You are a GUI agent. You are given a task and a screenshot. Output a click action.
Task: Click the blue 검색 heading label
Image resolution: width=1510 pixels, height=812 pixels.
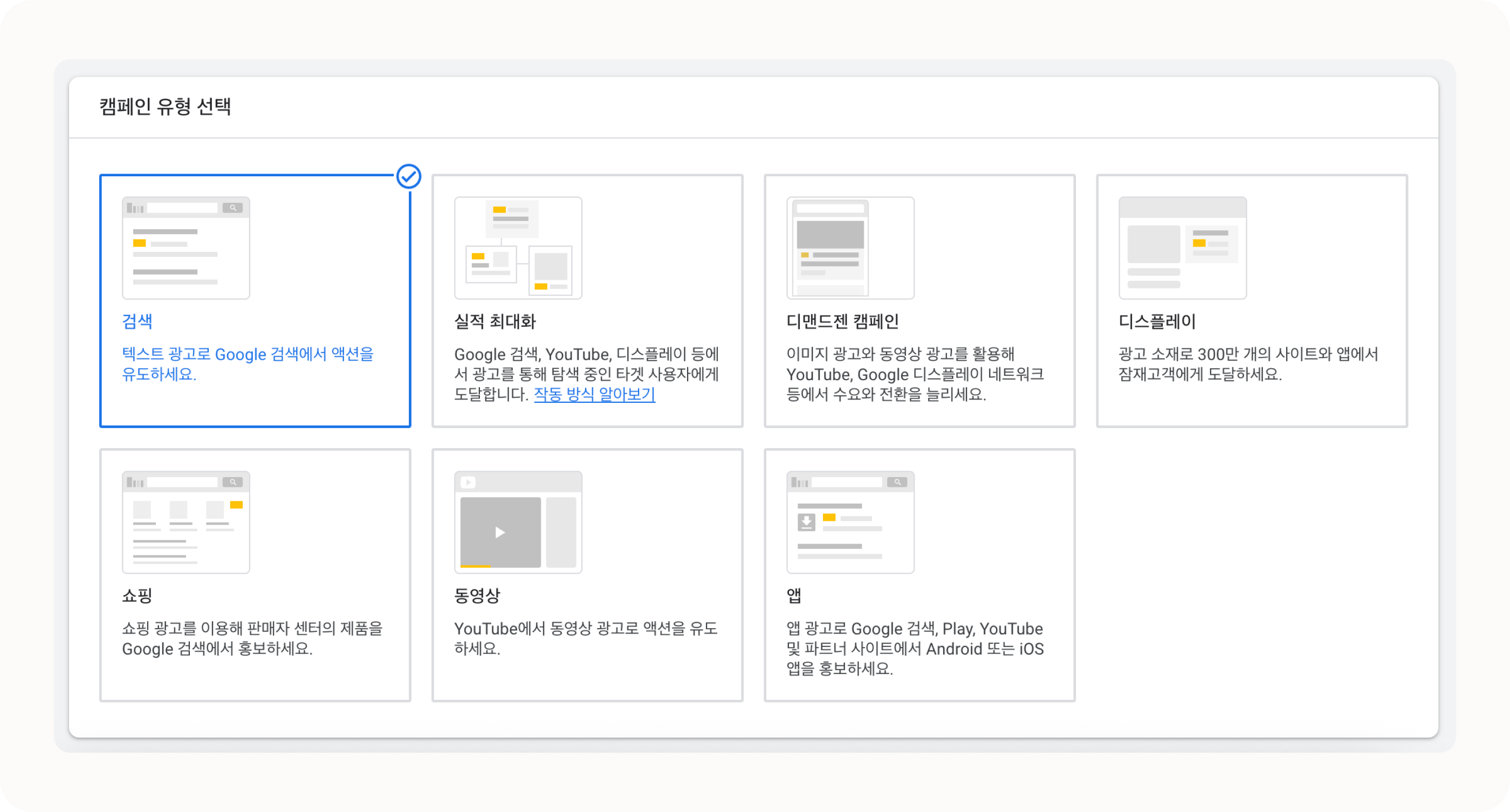pos(136,321)
